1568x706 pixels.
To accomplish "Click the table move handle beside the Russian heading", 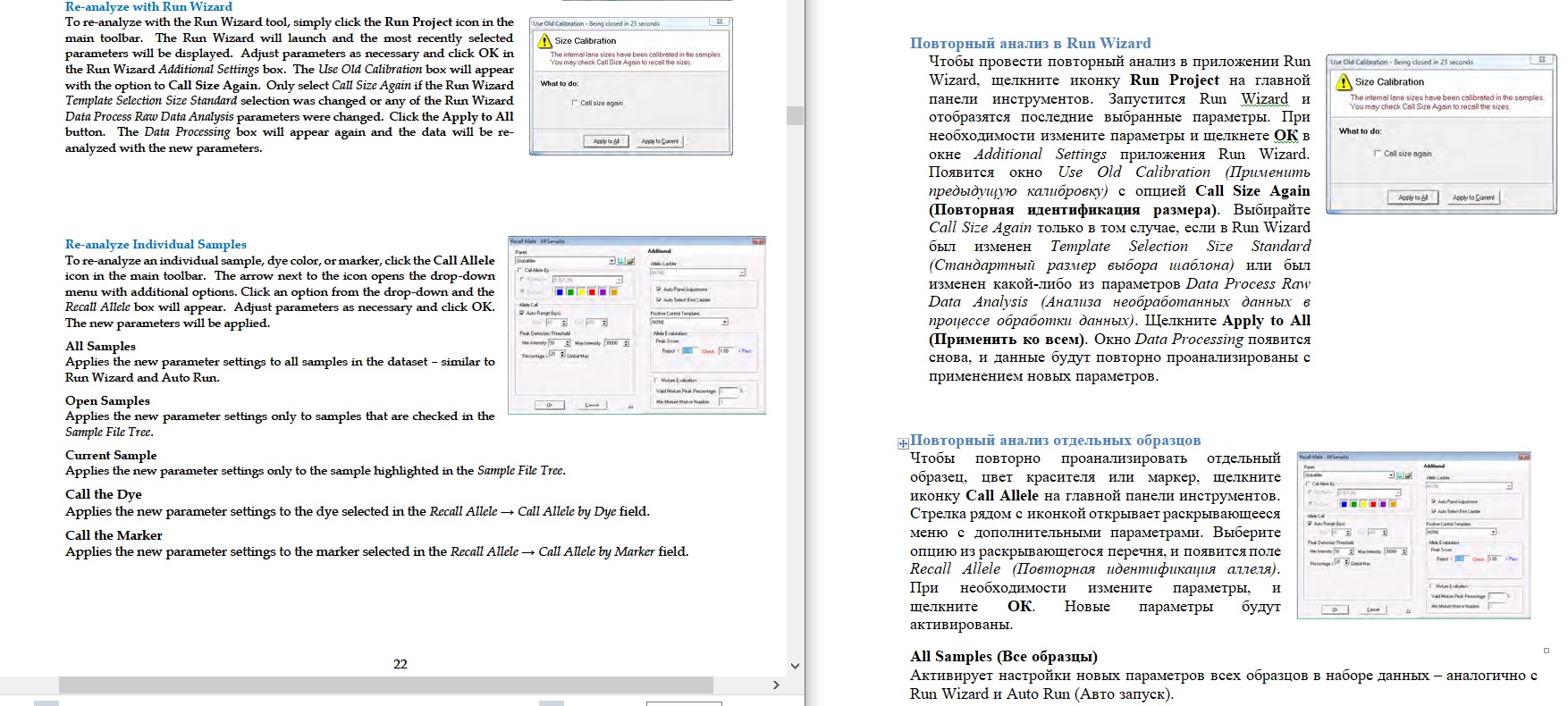I will click(903, 443).
